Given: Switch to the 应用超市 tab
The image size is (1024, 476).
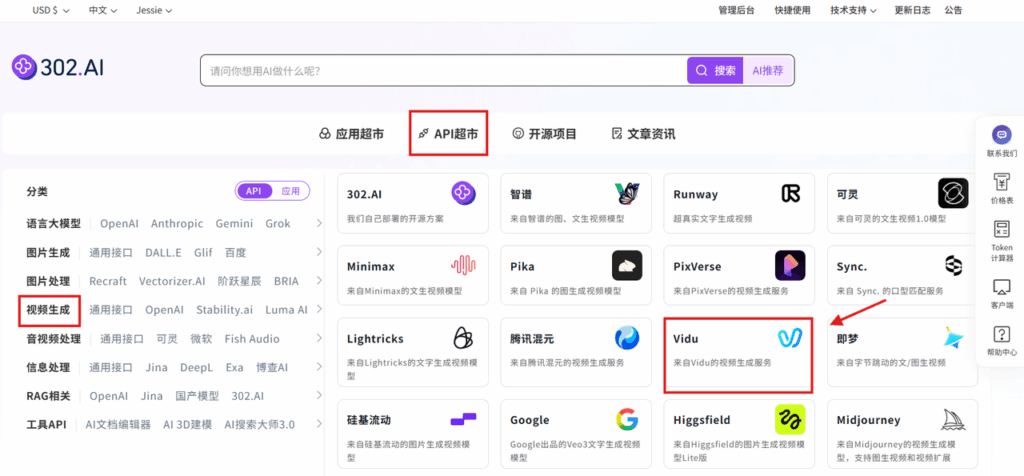Looking at the screenshot, I should 351,133.
